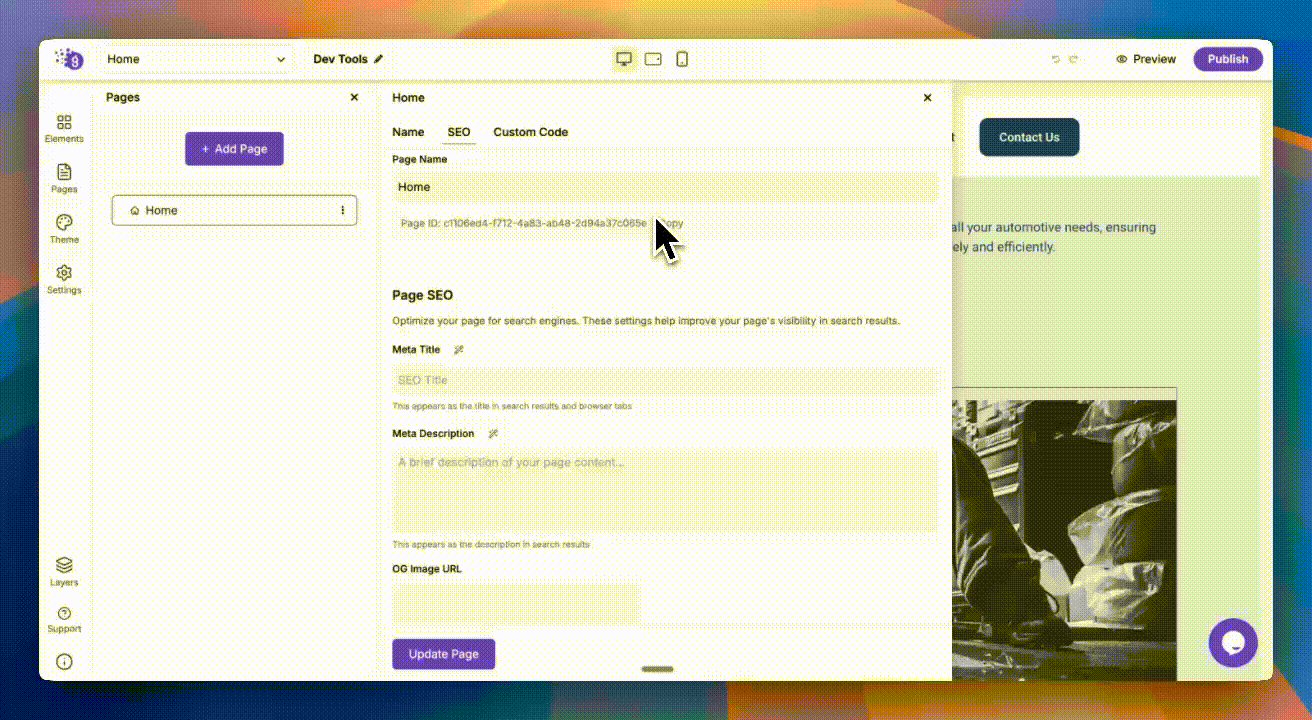Select the Home page in Pages list
This screenshot has height=720, width=1312.
pos(234,210)
